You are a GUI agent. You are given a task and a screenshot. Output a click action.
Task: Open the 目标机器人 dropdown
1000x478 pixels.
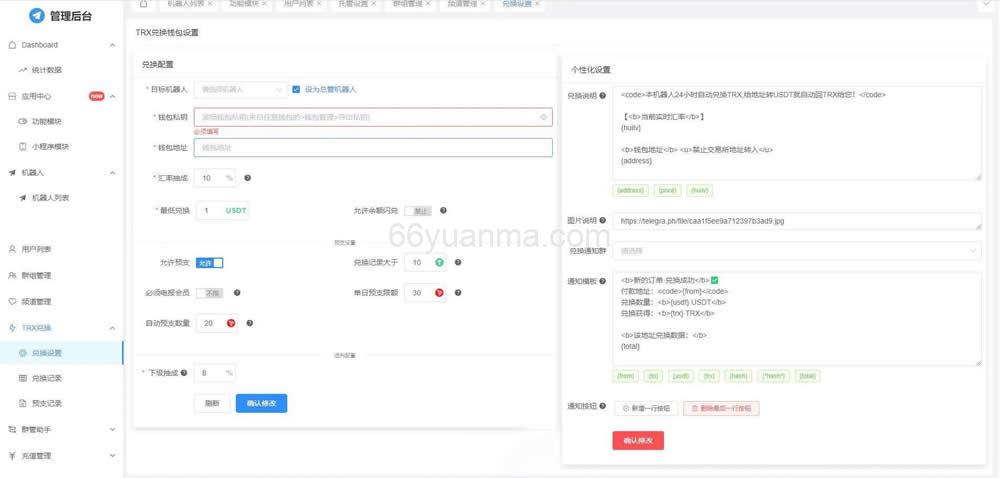[x=241, y=90]
